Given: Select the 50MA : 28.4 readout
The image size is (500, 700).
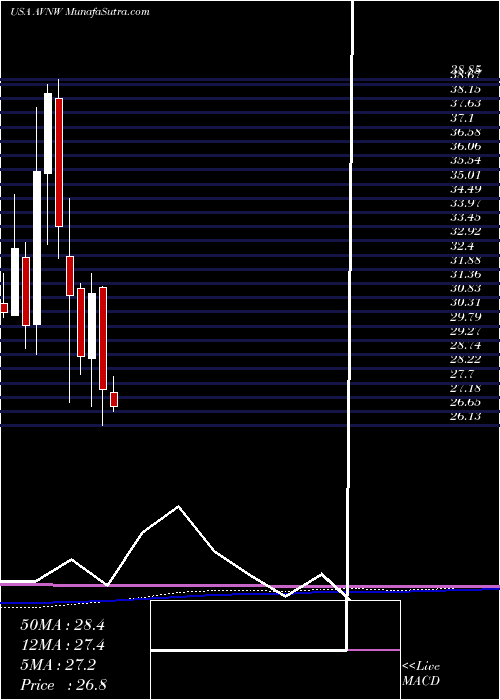Looking at the screenshot, I should (62, 625).
